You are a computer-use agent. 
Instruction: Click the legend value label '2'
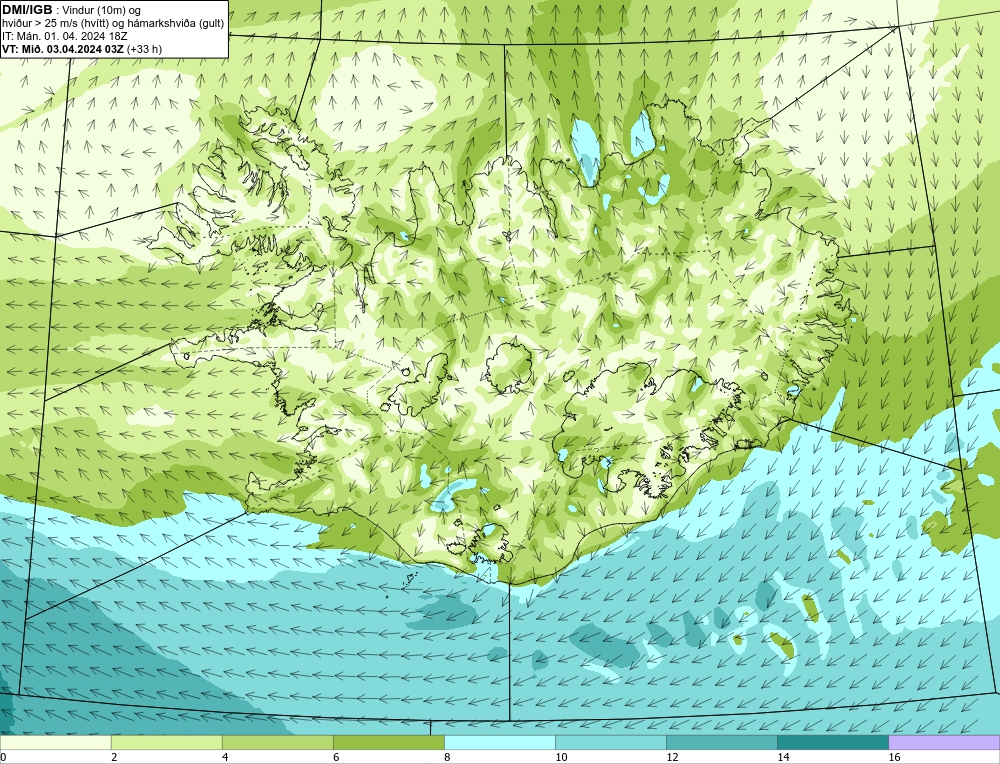click(x=114, y=757)
